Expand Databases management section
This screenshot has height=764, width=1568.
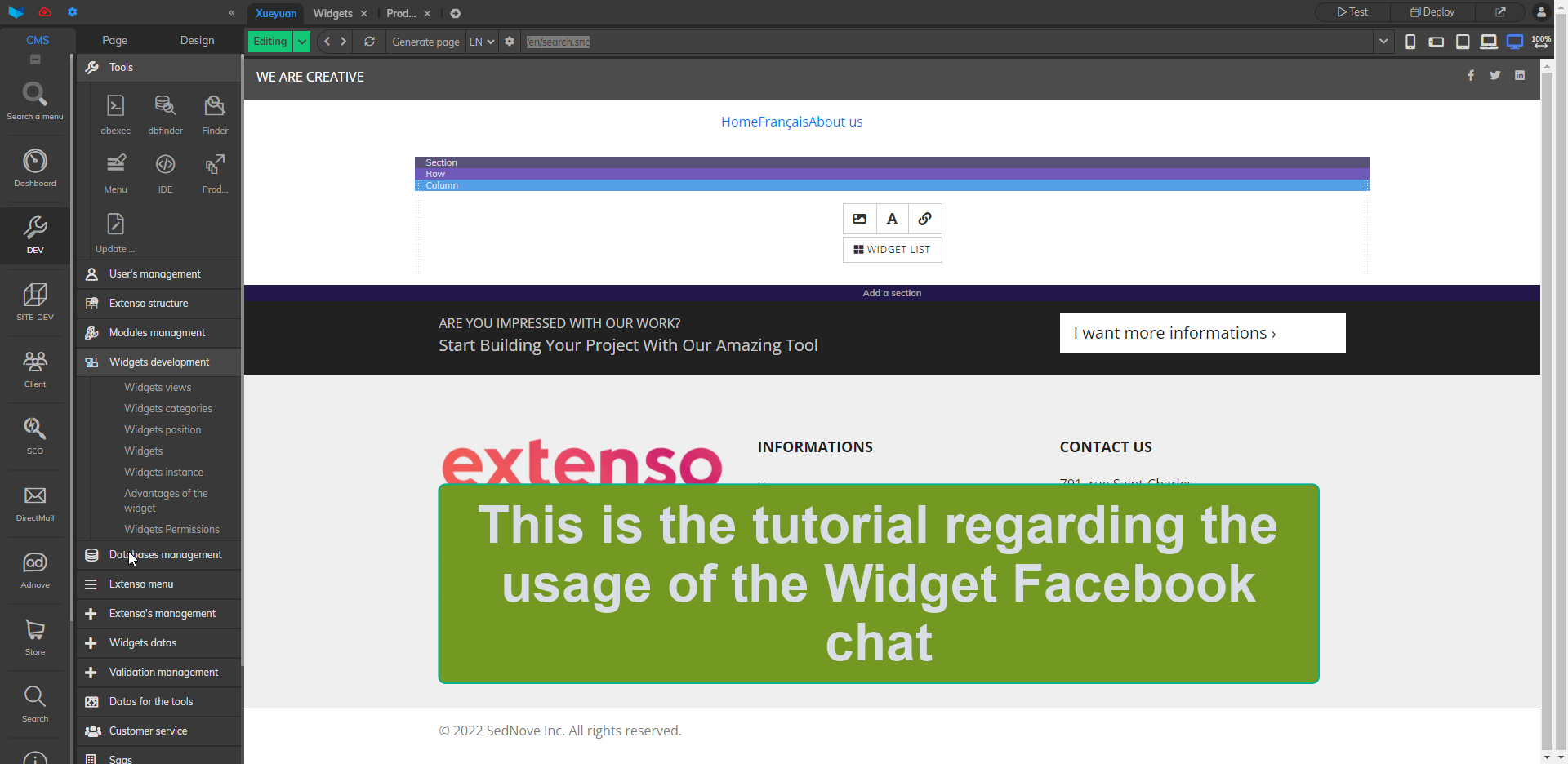pos(159,555)
